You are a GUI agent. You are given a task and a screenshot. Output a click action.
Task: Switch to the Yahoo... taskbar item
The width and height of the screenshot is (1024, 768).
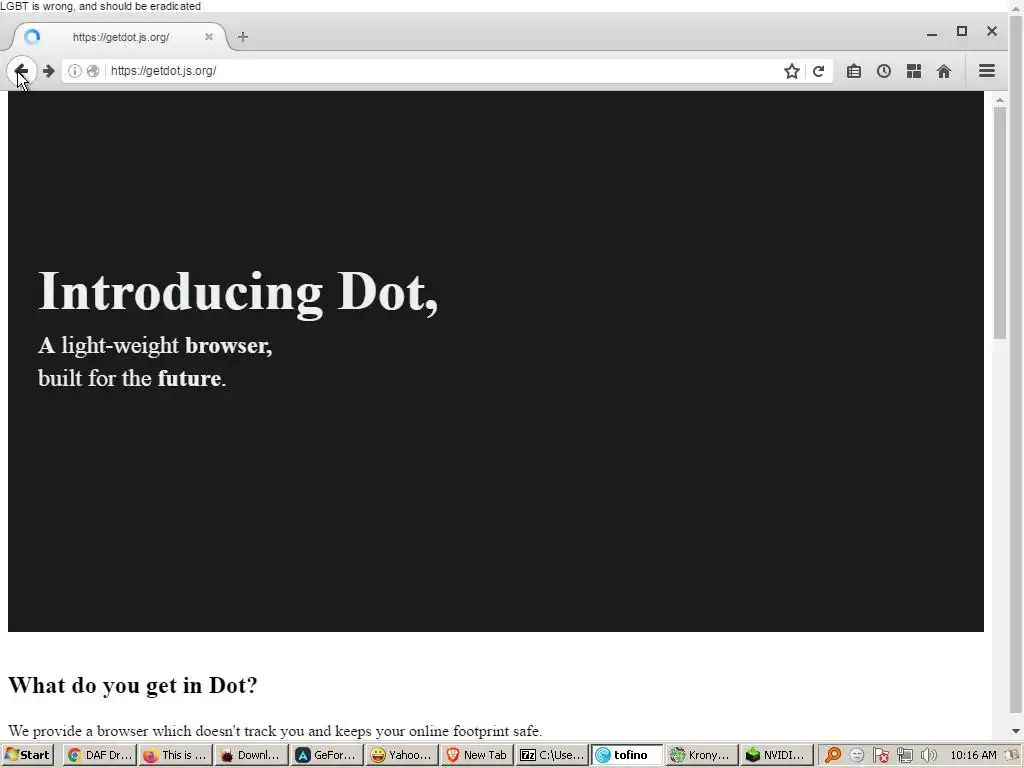coord(402,755)
